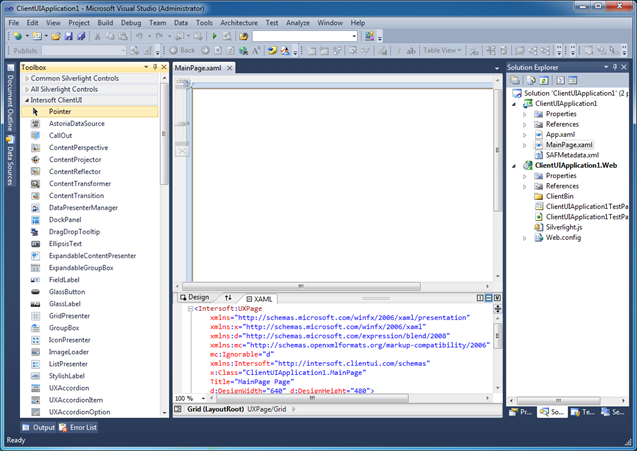The image size is (637, 451).
Task: Select the GlassLabel toolbox control
Action: click(89, 304)
